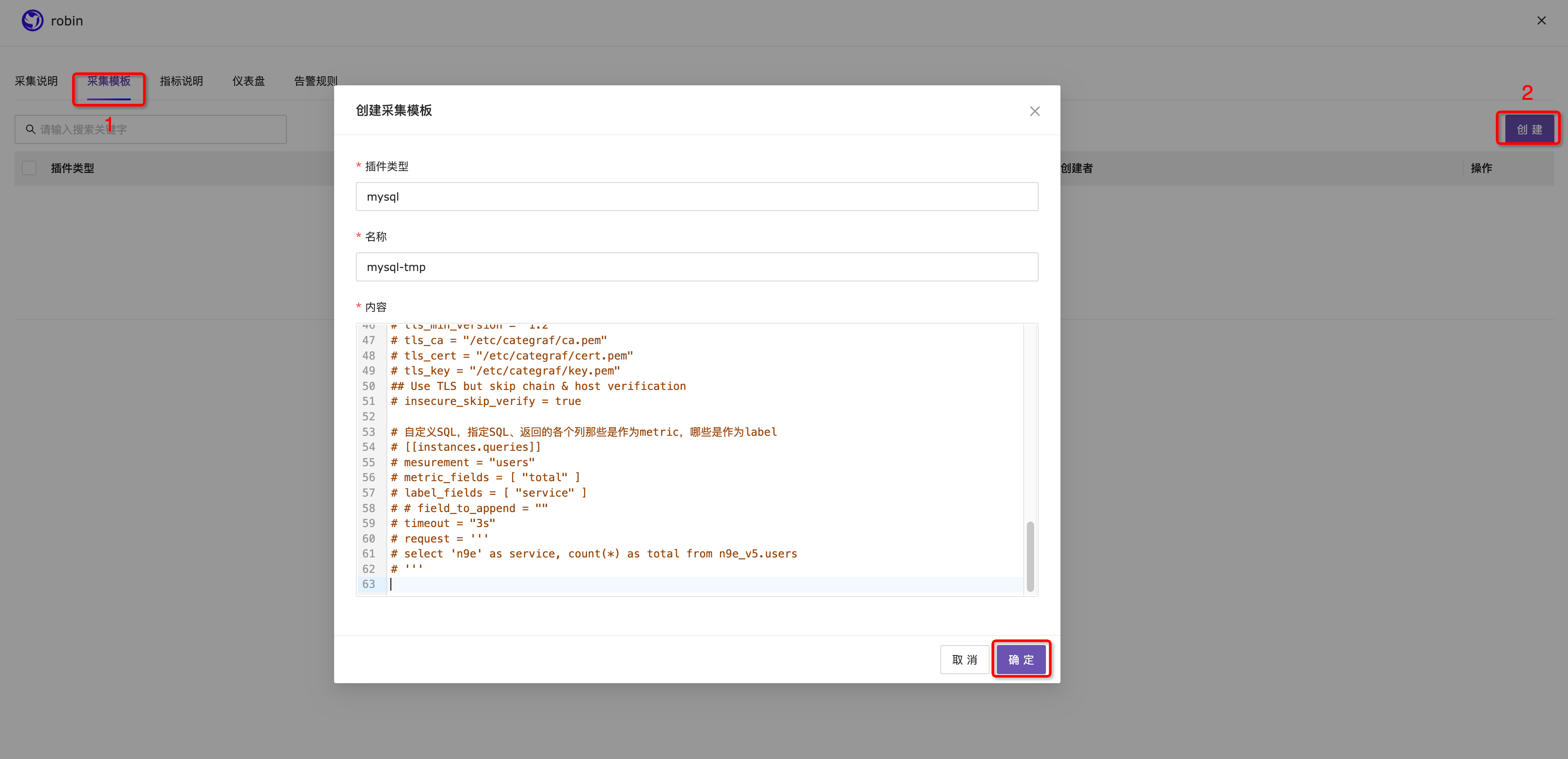
Task: Click the 名称 field with mysql-tmp
Action: point(696,266)
